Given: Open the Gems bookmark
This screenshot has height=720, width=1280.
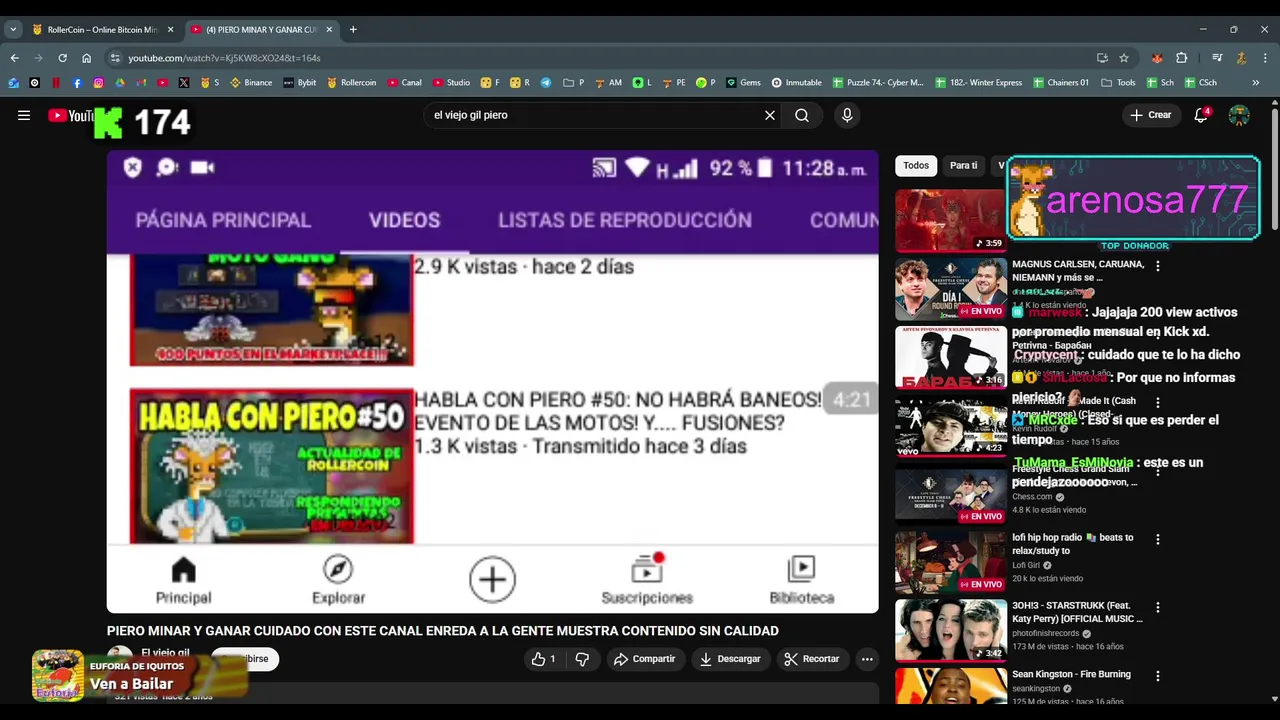Looking at the screenshot, I should 743,82.
